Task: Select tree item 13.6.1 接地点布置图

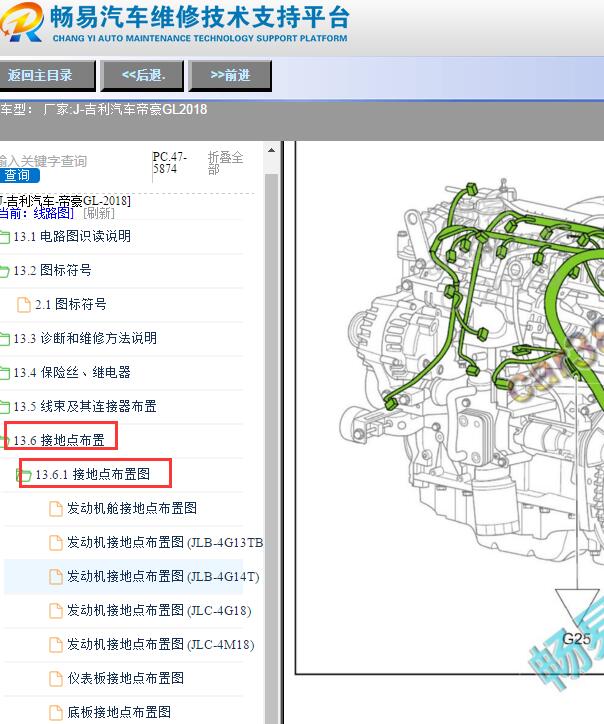Action: tap(92, 474)
